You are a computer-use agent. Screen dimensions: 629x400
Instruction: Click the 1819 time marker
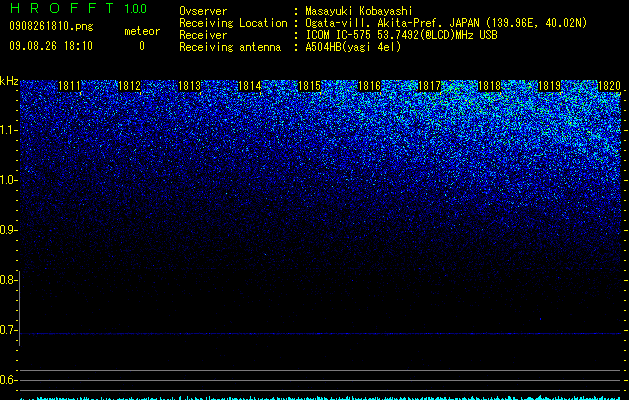tap(549, 86)
